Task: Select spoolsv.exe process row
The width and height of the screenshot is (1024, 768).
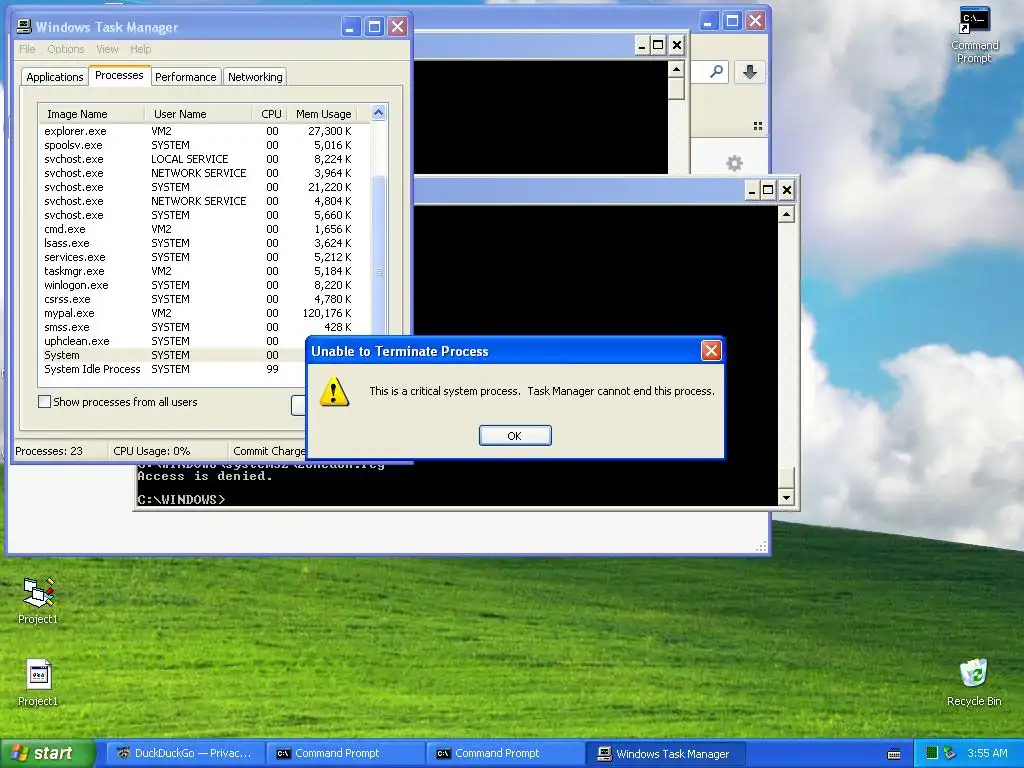Action: tap(204, 145)
